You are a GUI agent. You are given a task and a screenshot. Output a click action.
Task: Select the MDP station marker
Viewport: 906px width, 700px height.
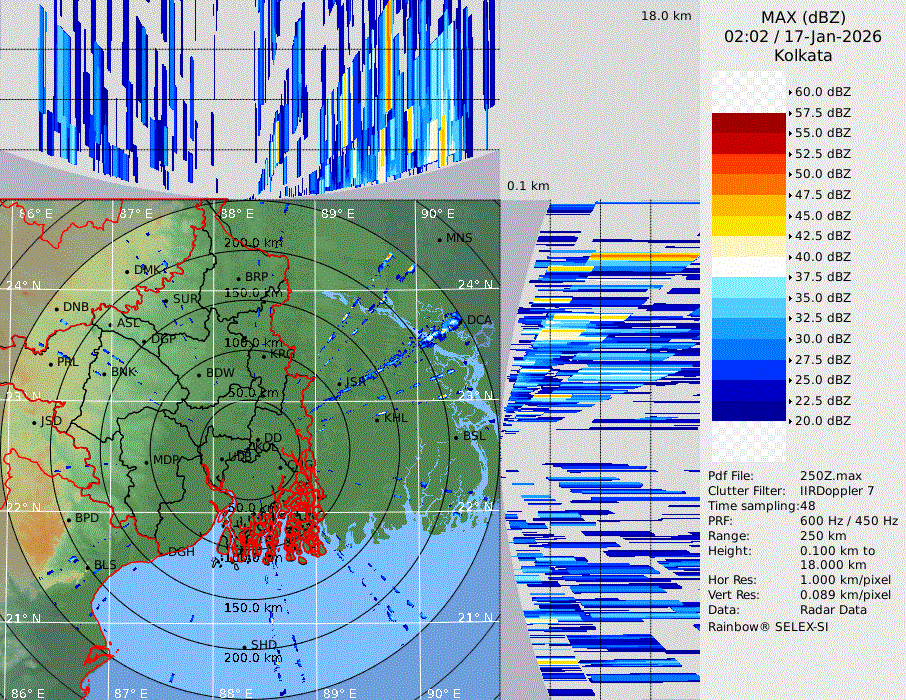pyautogui.click(x=147, y=460)
